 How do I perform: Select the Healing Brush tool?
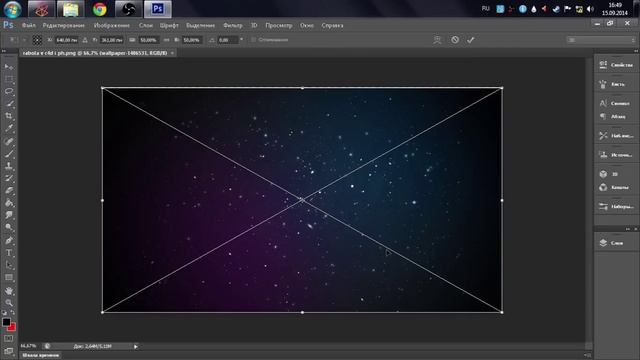(9, 141)
